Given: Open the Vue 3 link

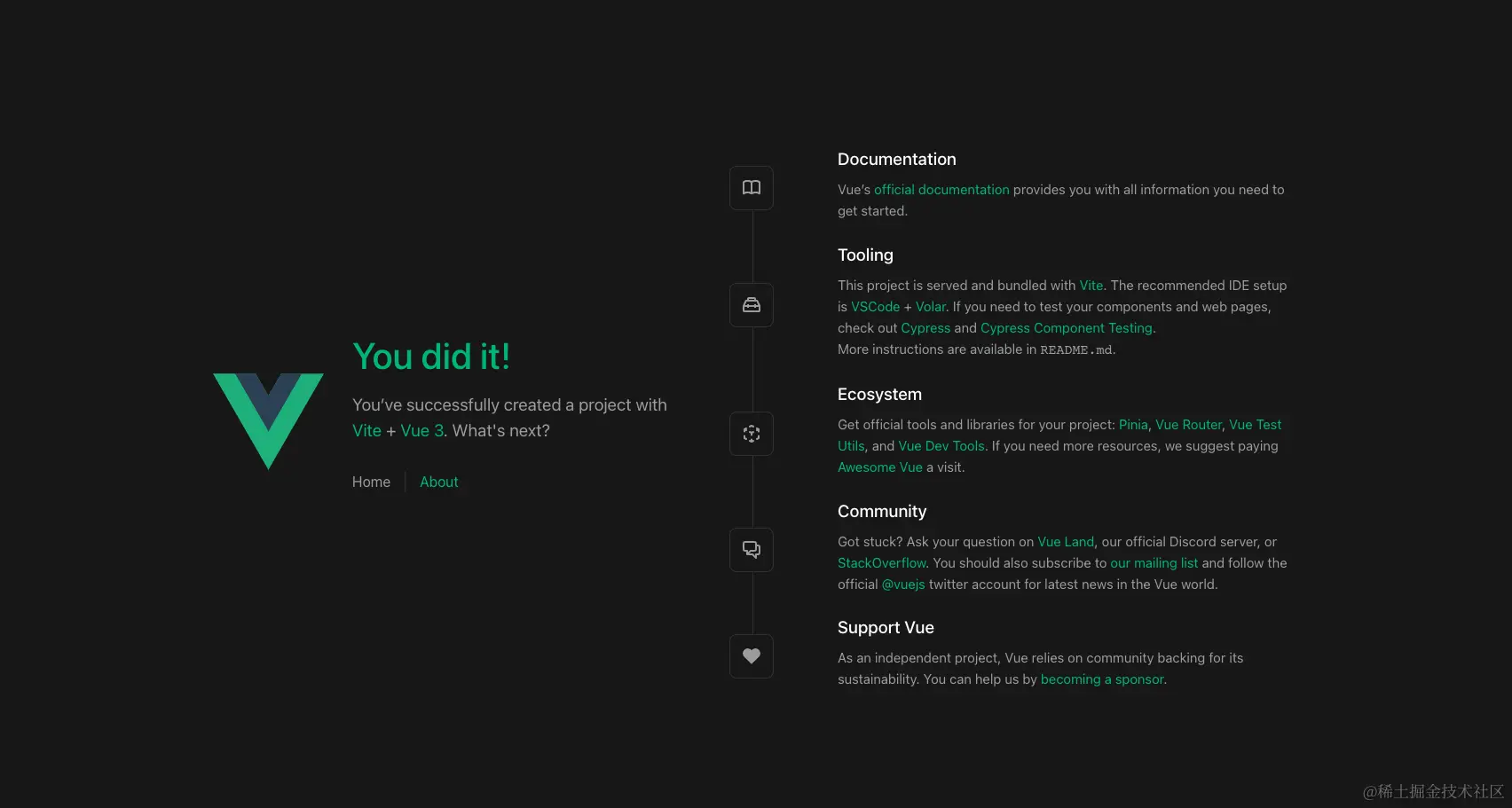Looking at the screenshot, I should tap(421, 431).
